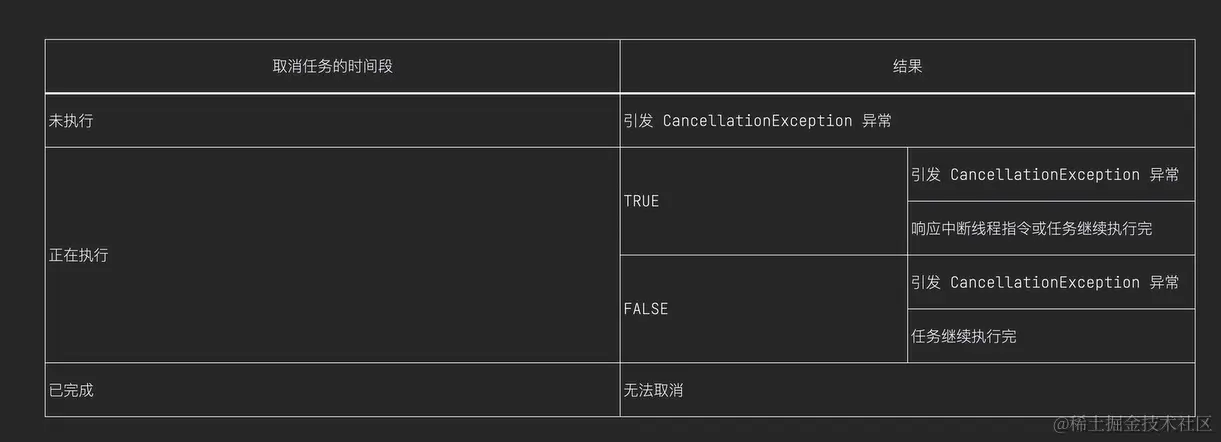
Task: Select the 响应中断线程指令或任务继续执行完 cell
Action: tap(1031, 229)
